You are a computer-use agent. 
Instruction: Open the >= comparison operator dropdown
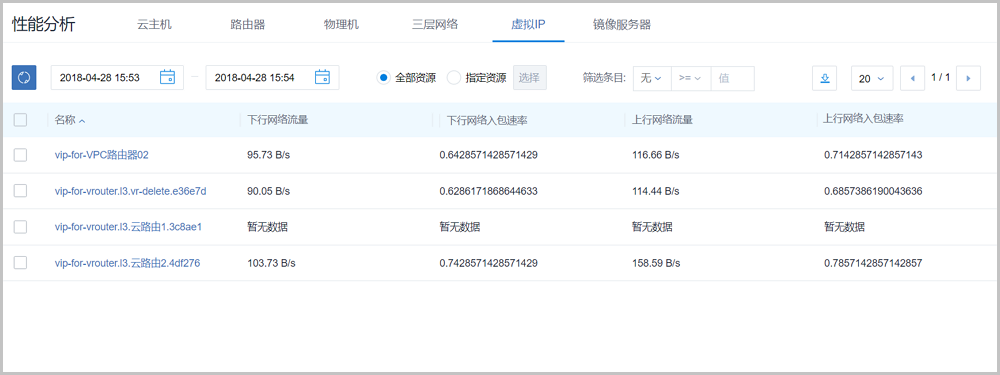point(691,78)
